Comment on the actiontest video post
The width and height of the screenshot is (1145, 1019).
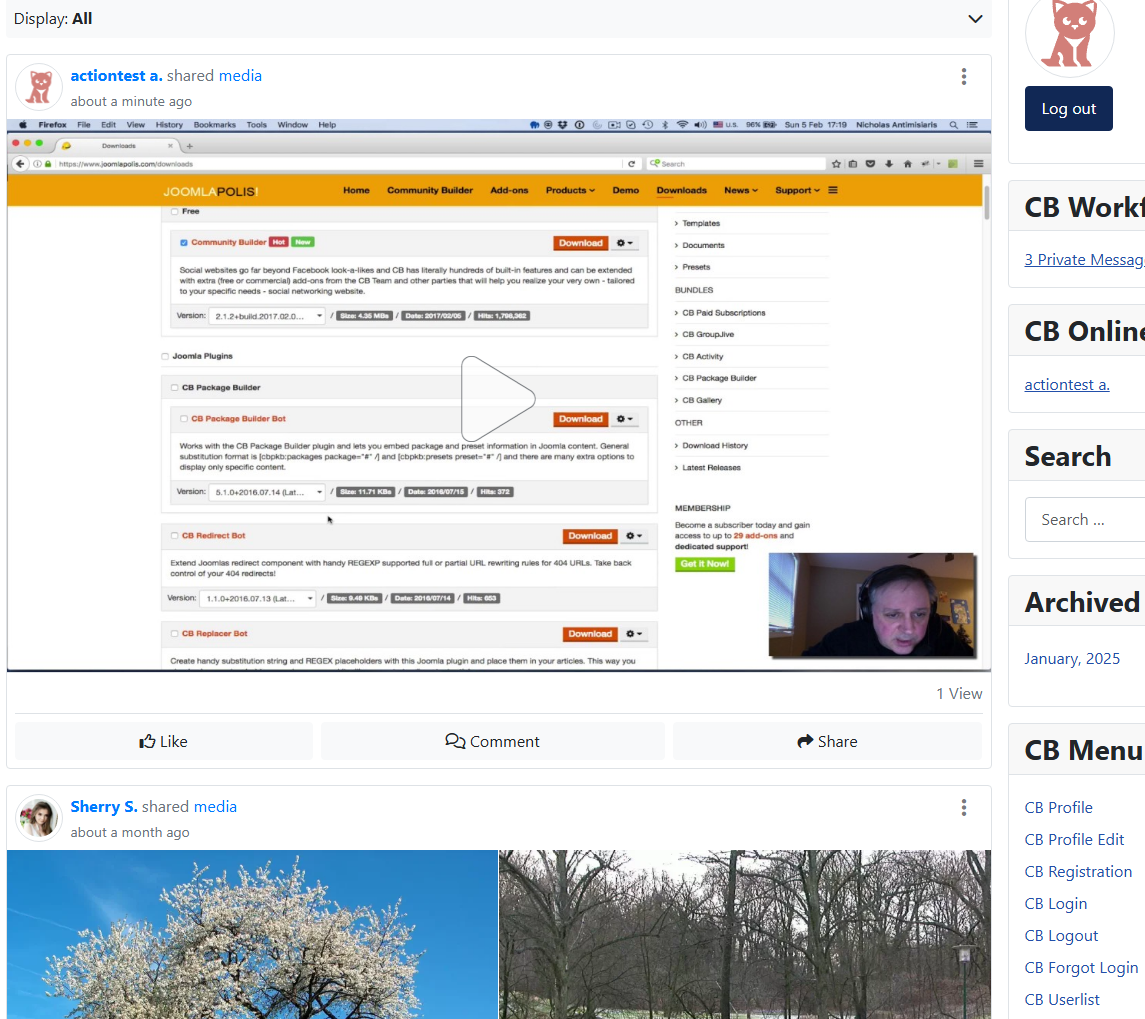[x=492, y=741]
